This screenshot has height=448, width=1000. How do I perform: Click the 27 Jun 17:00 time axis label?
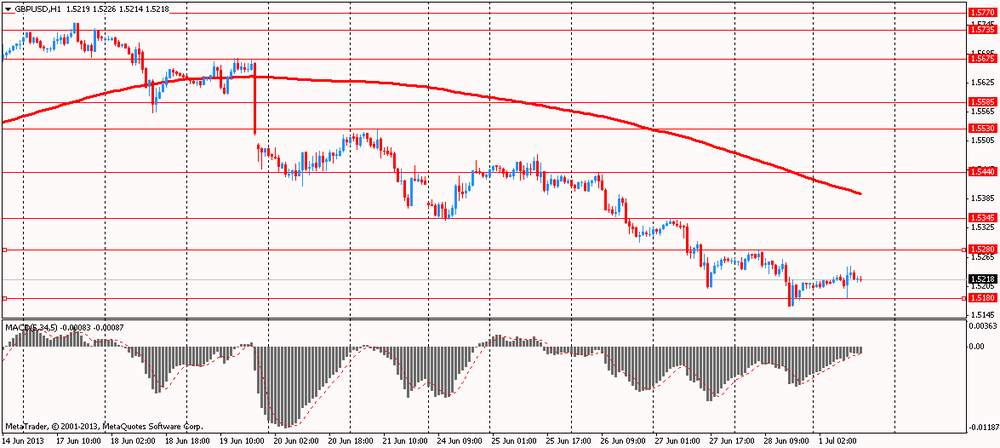coord(731,440)
